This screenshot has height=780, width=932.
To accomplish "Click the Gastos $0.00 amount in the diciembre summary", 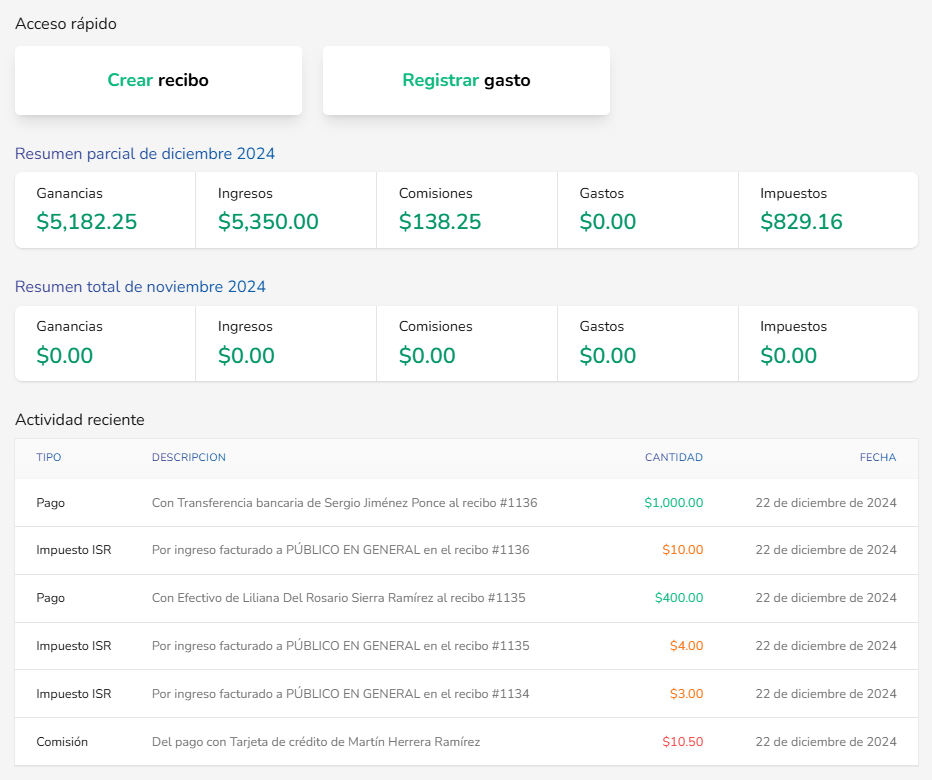I will (x=607, y=222).
